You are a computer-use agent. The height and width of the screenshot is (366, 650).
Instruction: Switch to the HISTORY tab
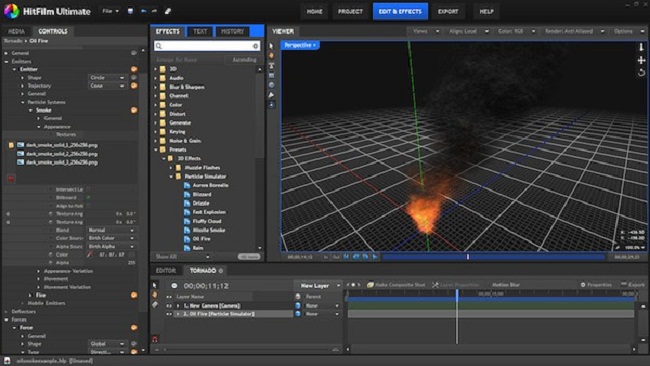click(232, 32)
